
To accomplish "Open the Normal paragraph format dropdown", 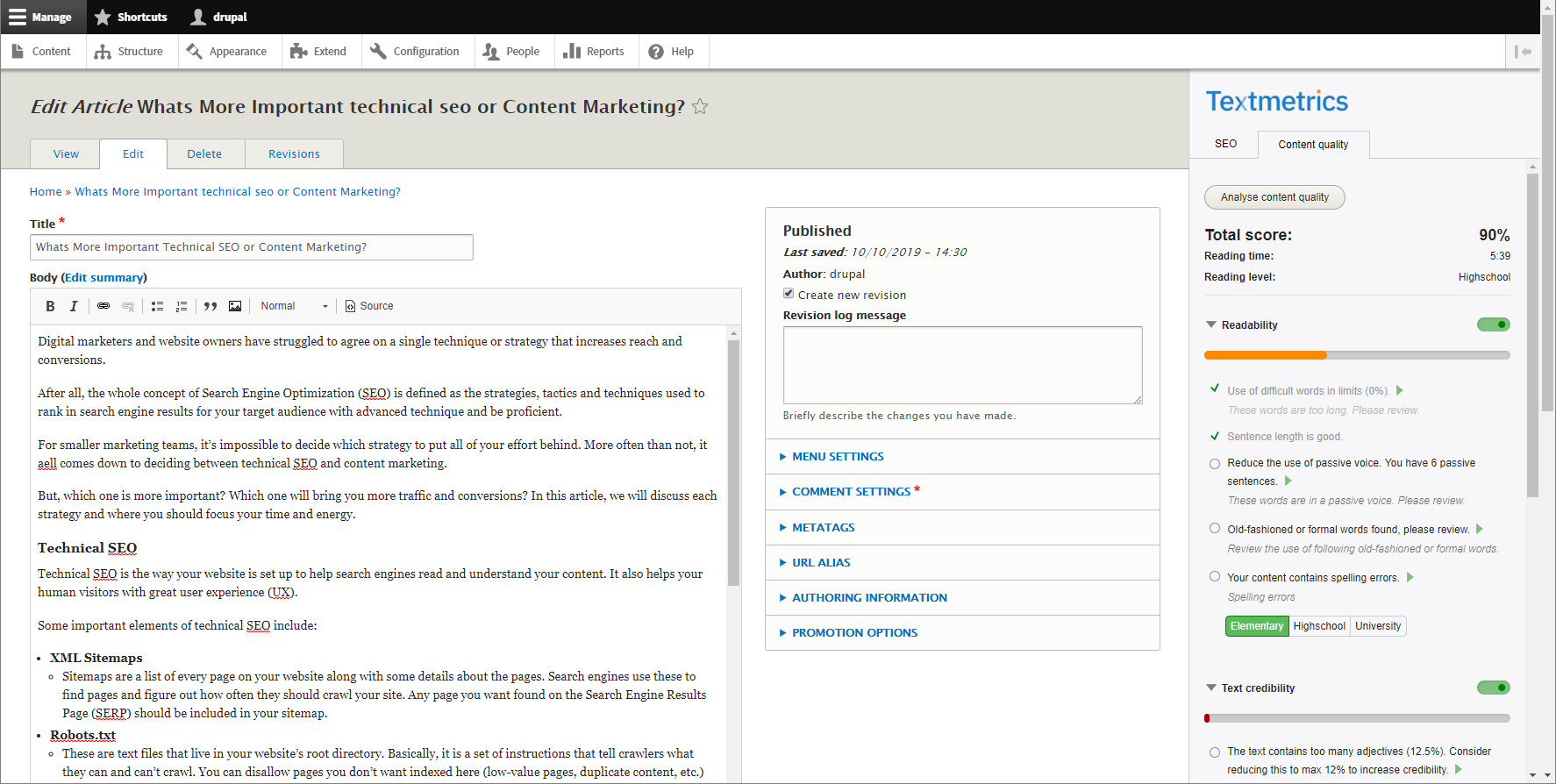I will [294, 306].
